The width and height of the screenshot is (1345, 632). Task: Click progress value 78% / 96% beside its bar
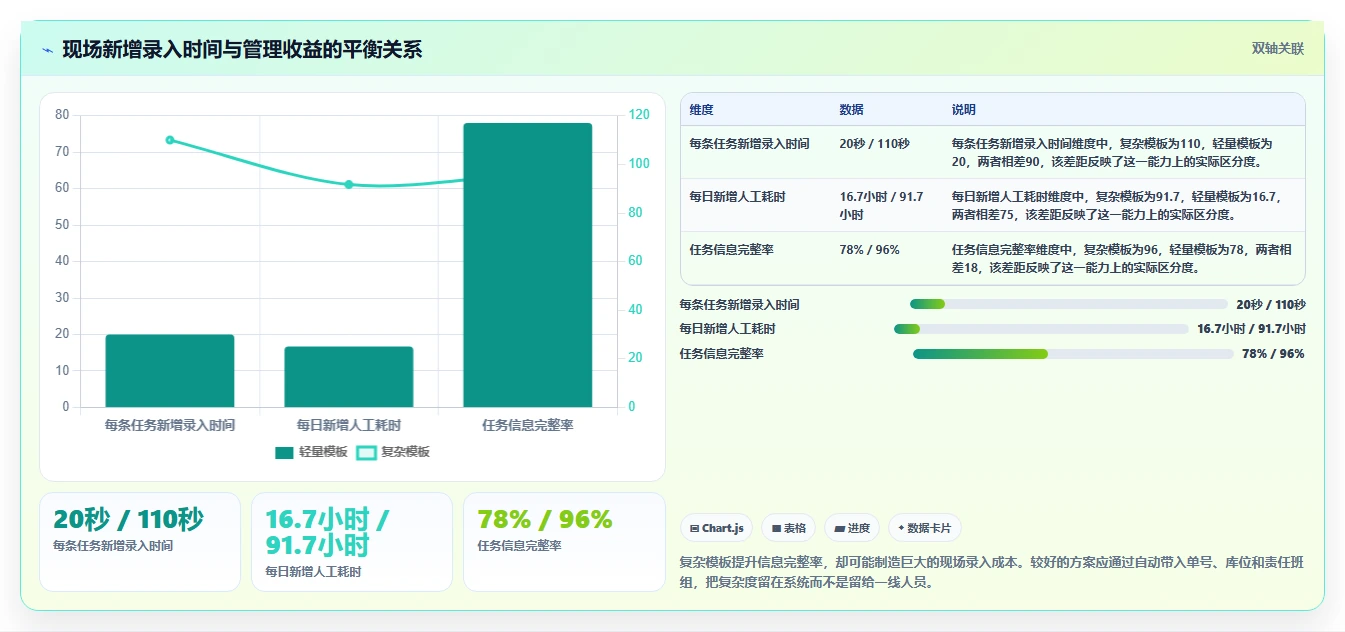pos(1273,354)
